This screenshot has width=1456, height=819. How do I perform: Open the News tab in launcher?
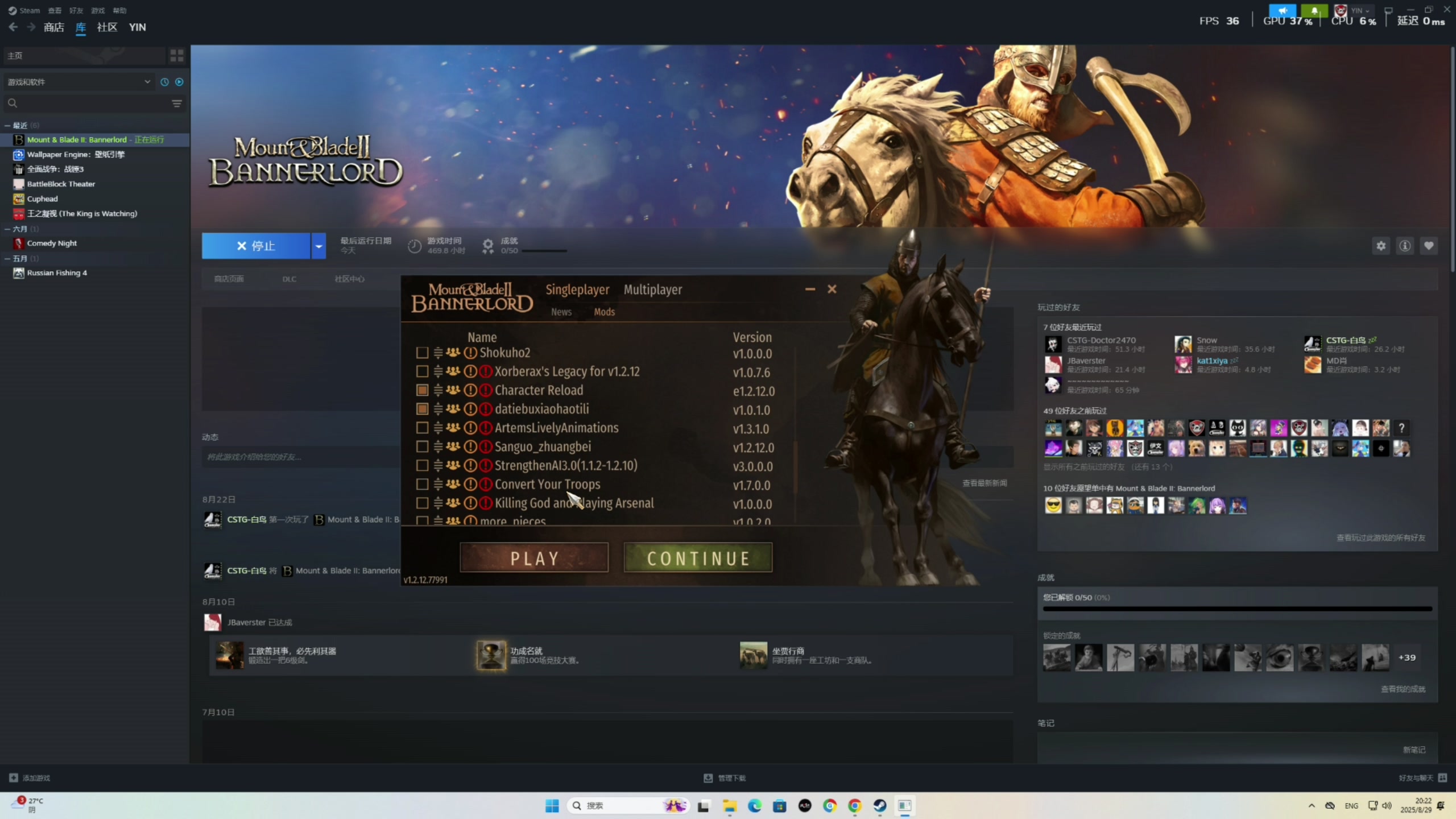tap(561, 312)
